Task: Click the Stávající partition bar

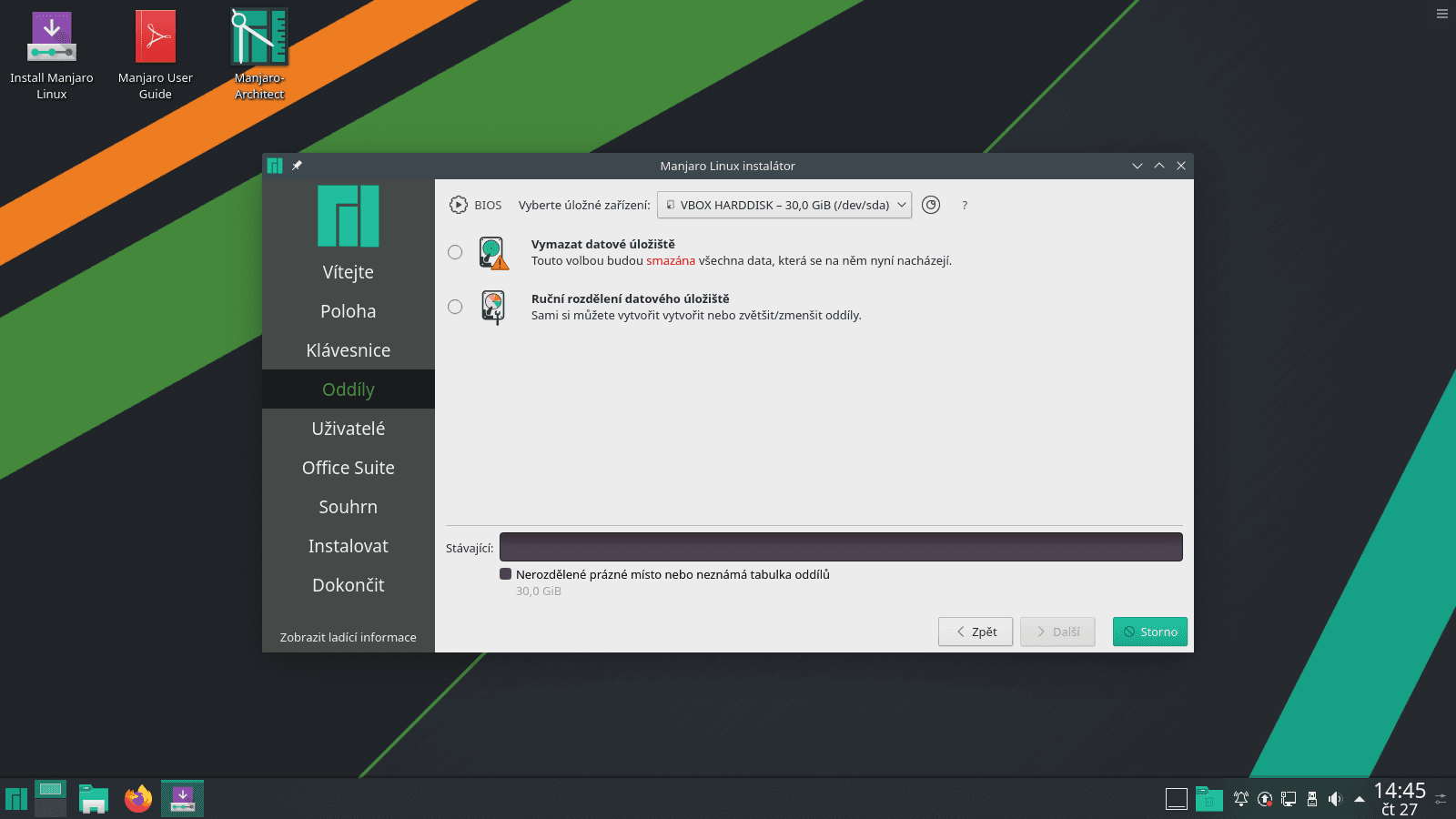Action: point(840,546)
